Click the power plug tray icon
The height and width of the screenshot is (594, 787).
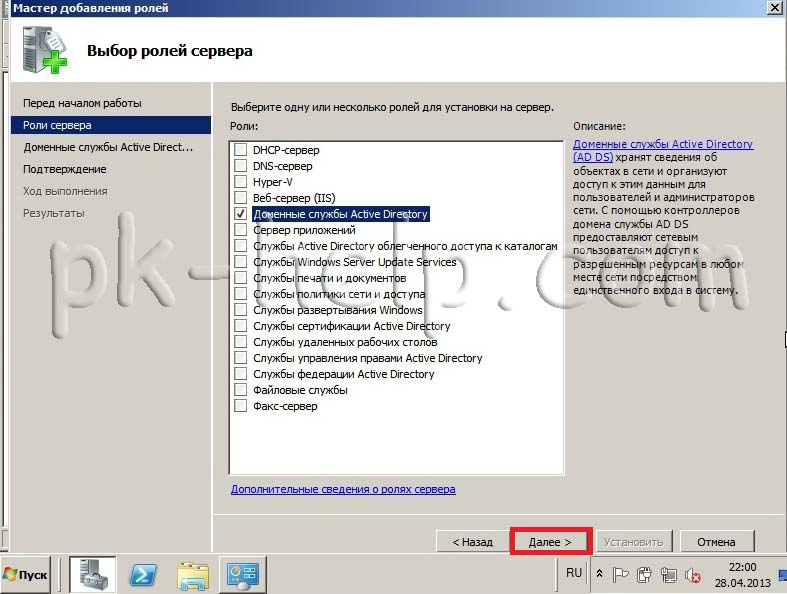[644, 574]
